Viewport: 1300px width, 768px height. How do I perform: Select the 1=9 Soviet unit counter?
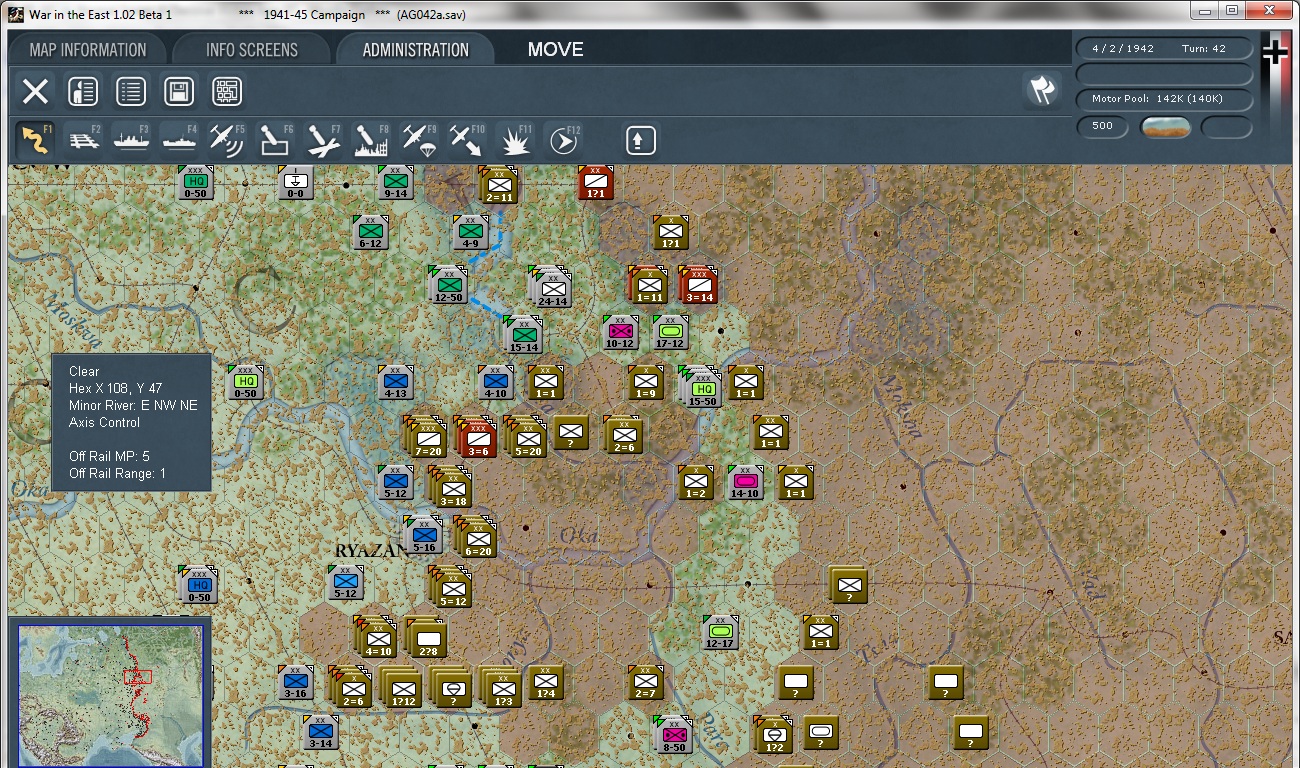645,382
